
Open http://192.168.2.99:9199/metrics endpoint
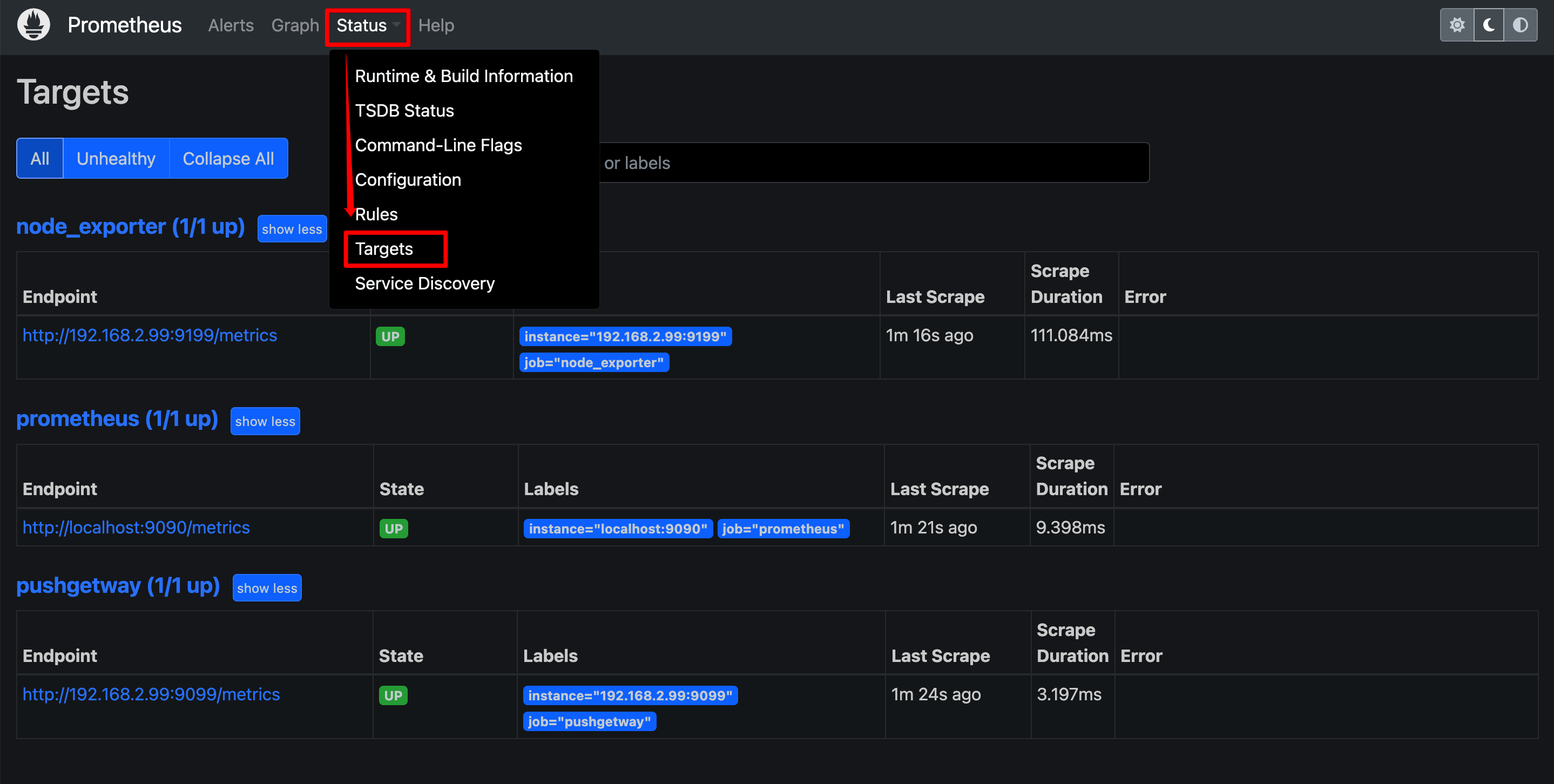tap(150, 335)
